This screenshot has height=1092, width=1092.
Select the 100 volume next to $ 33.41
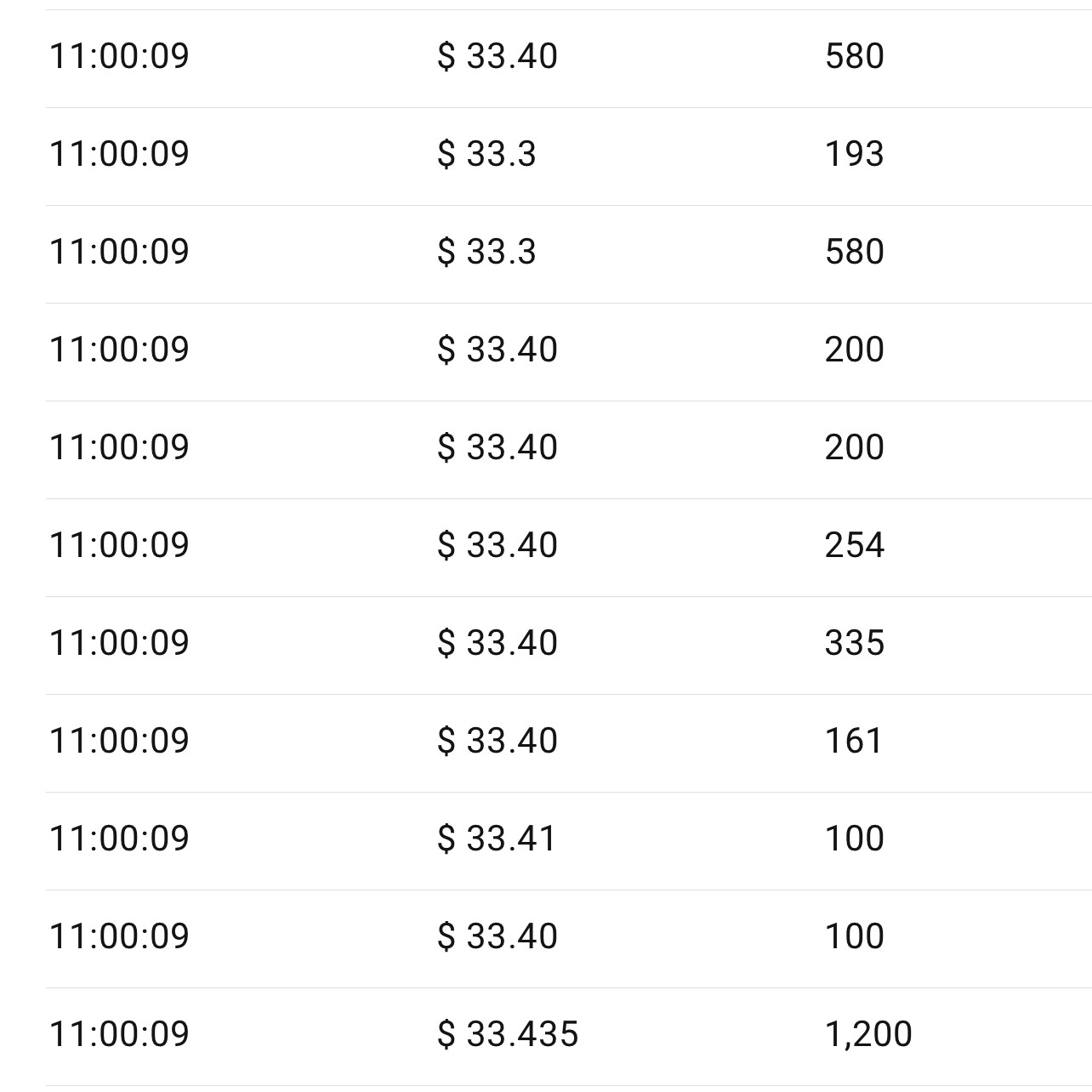pos(854,839)
